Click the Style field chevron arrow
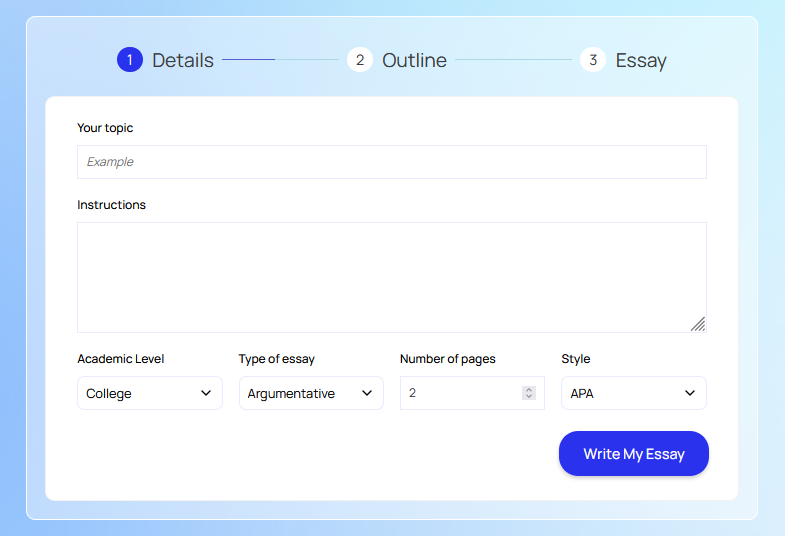 [690, 393]
